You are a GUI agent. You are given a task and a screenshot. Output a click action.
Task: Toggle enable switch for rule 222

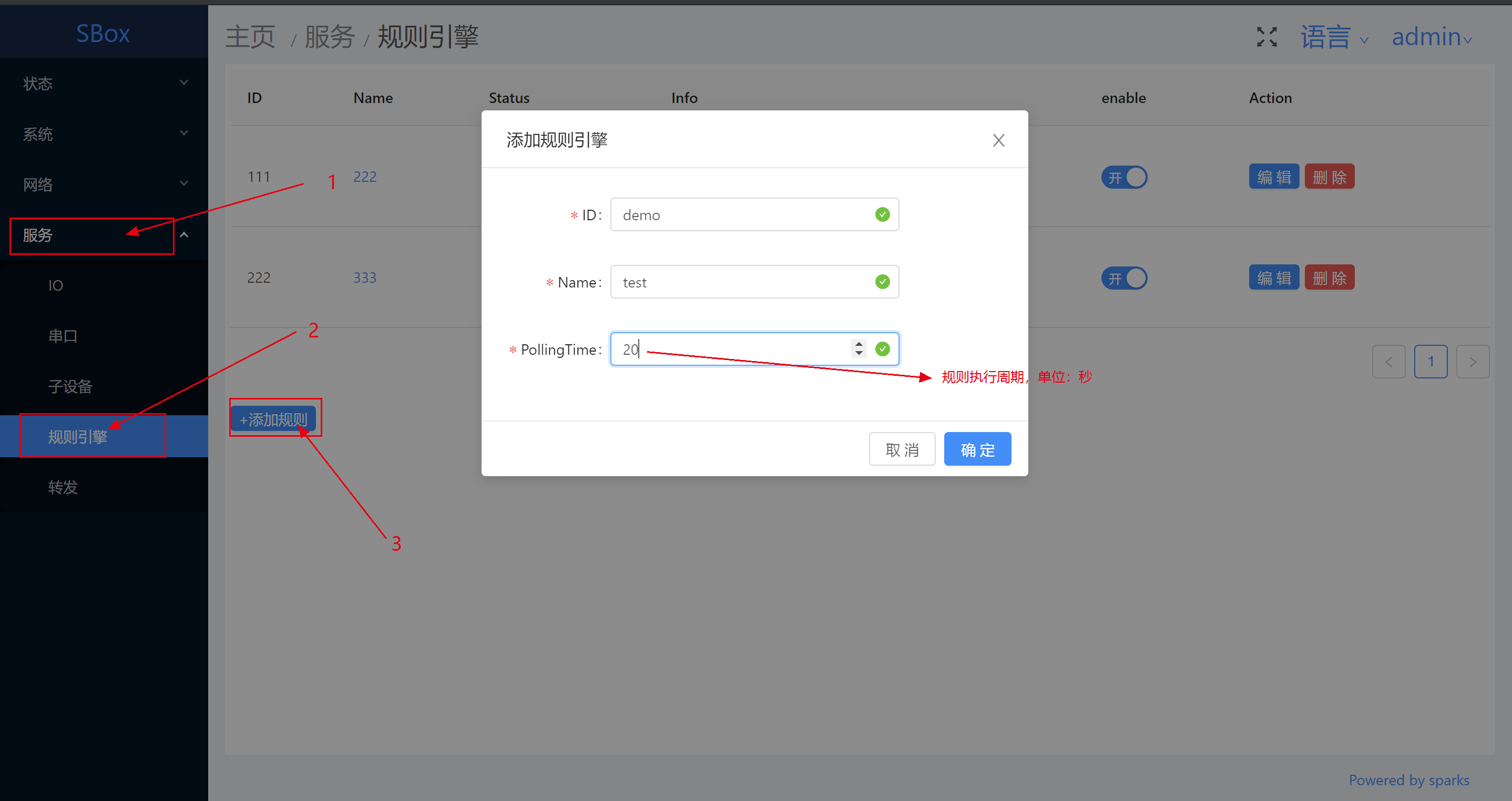[x=1123, y=278]
